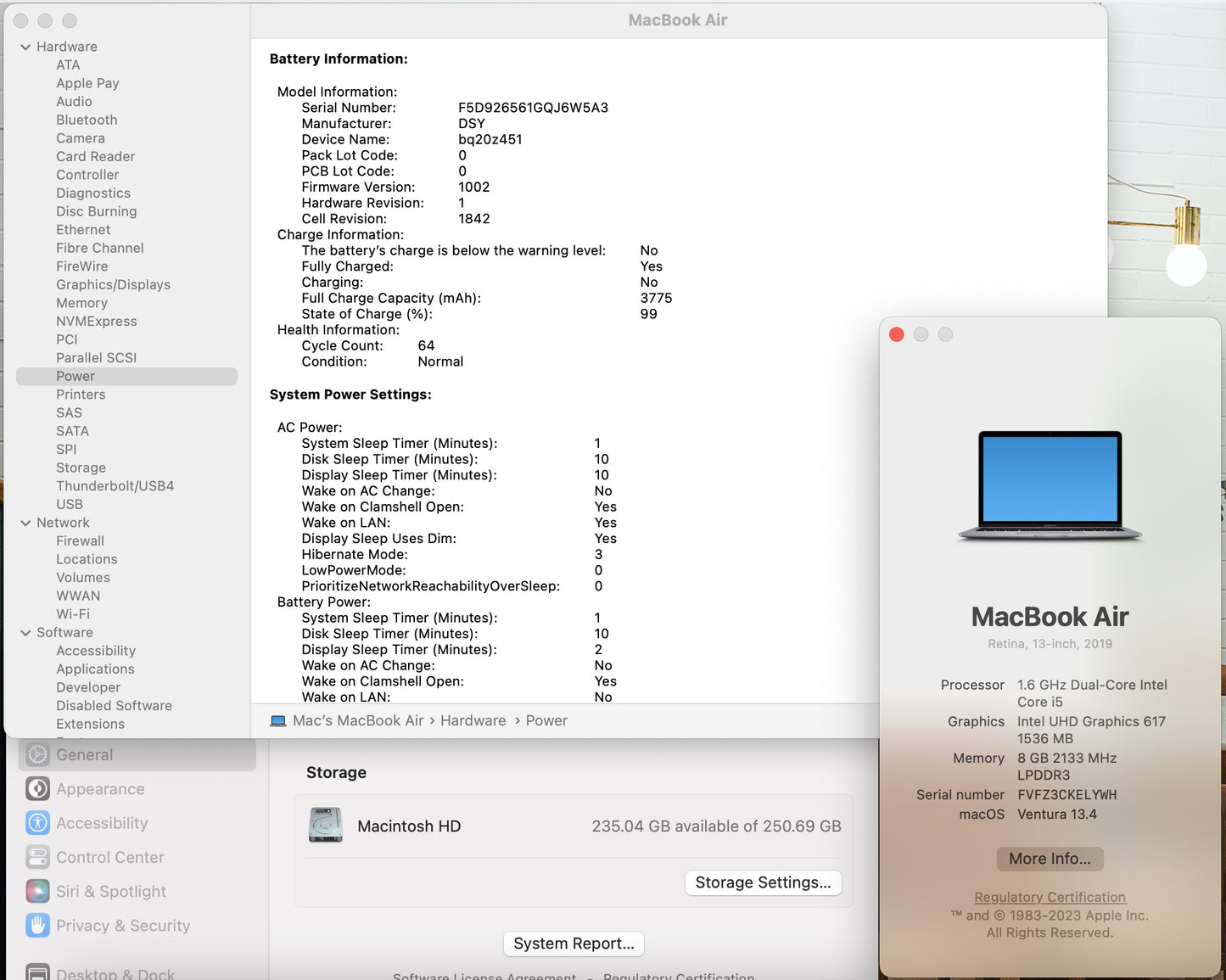This screenshot has height=980, width=1226.
Task: Select Wi-Fi under Network
Action: 73,614
